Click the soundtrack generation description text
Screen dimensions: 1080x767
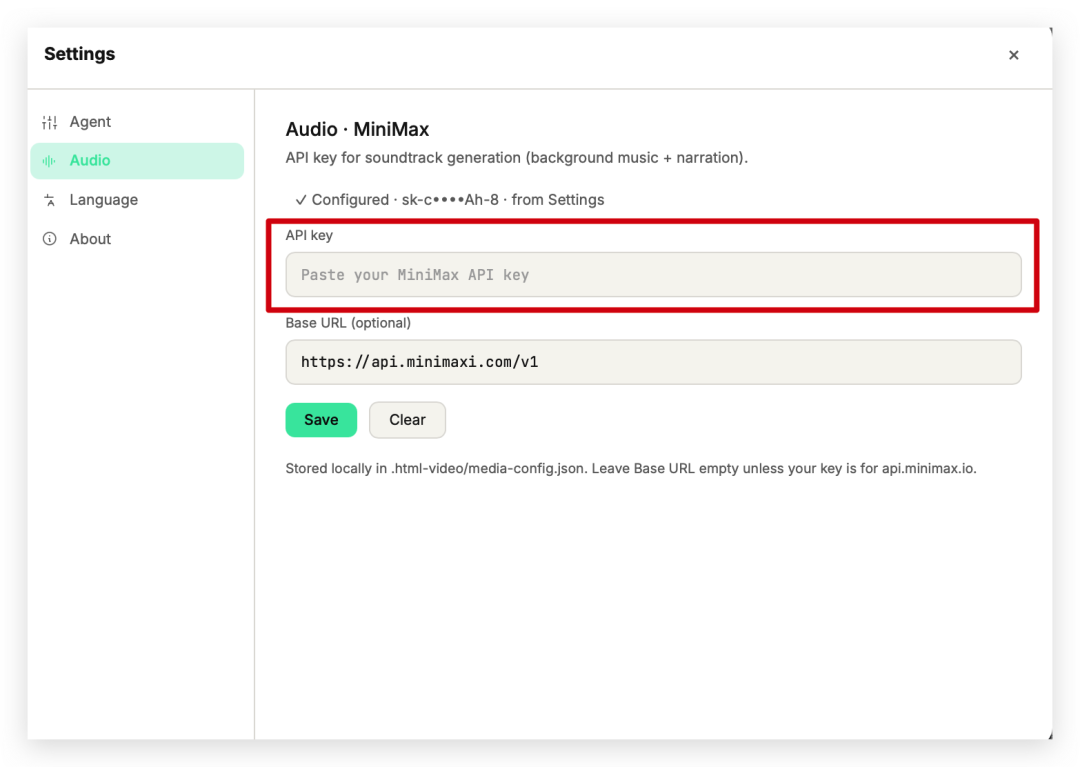(517, 158)
